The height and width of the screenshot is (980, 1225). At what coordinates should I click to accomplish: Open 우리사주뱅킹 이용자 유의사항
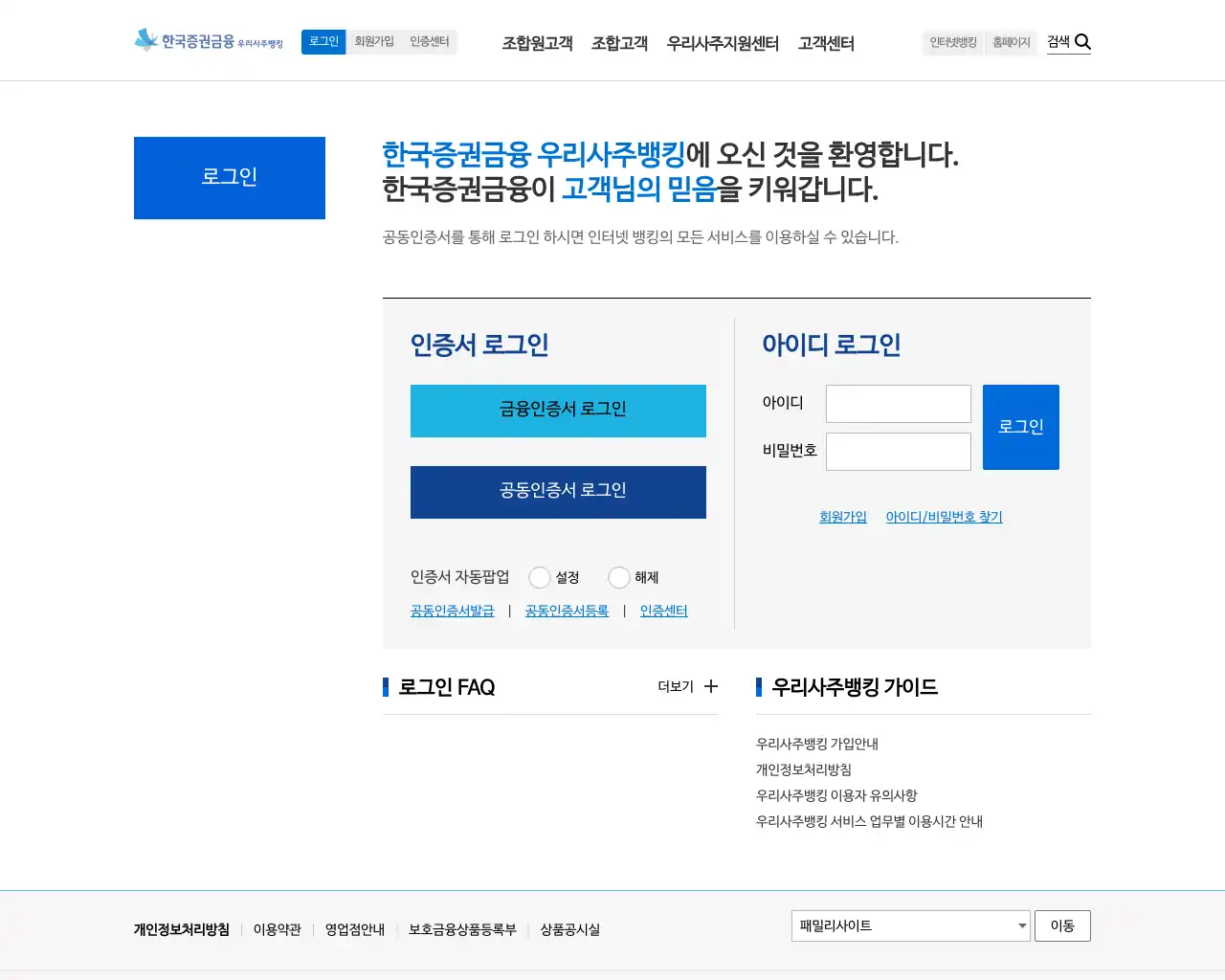coord(836,795)
